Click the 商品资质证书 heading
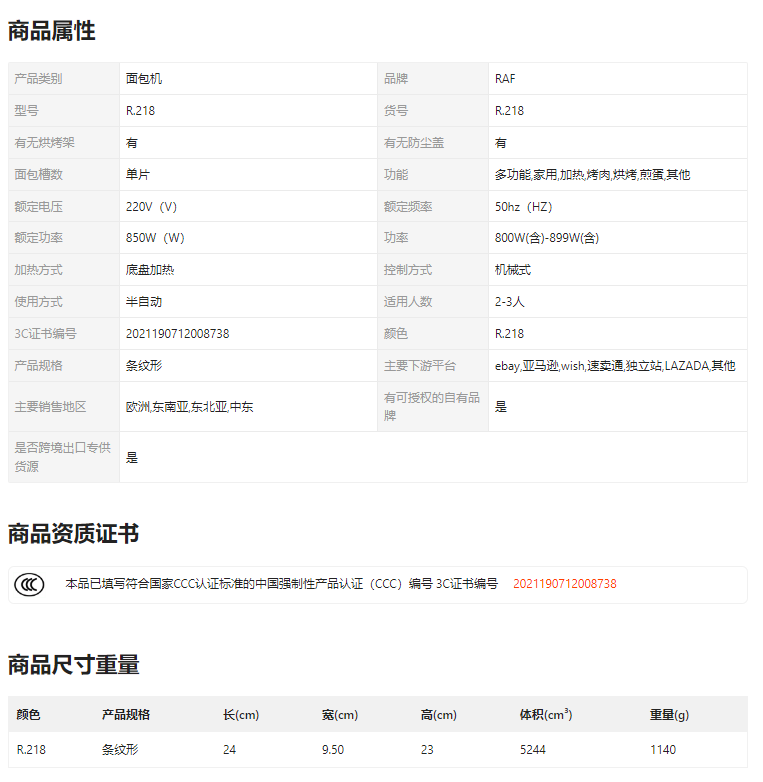The height and width of the screenshot is (782, 763). 73,533
